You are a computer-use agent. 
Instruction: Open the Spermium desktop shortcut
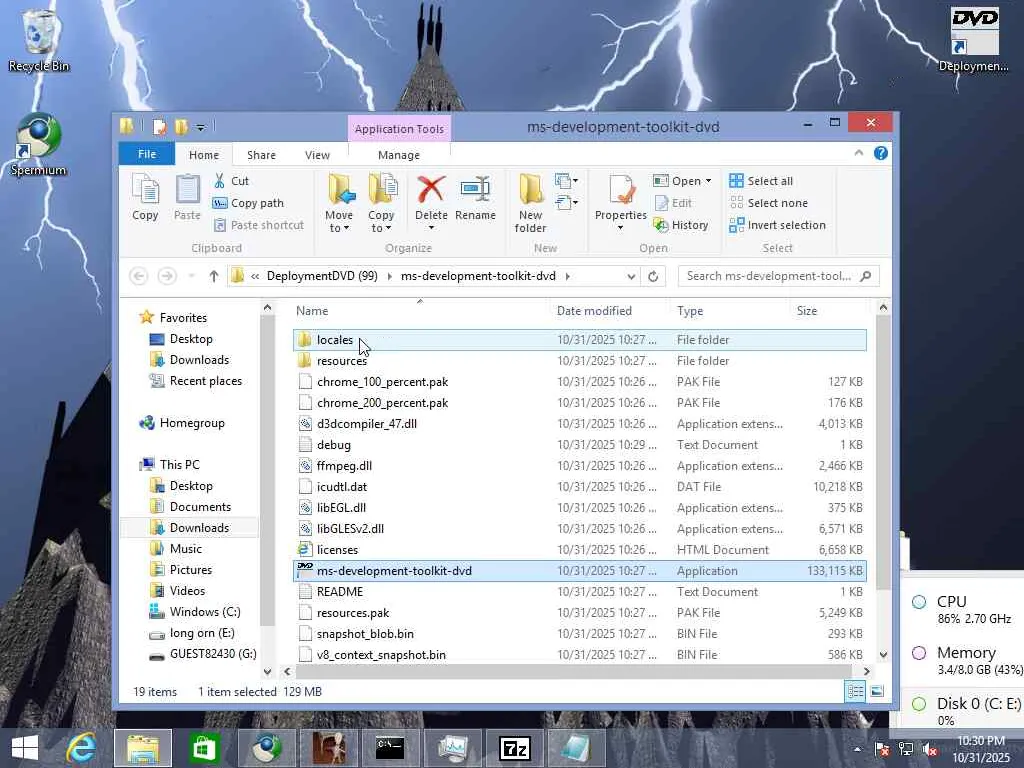click(x=38, y=145)
